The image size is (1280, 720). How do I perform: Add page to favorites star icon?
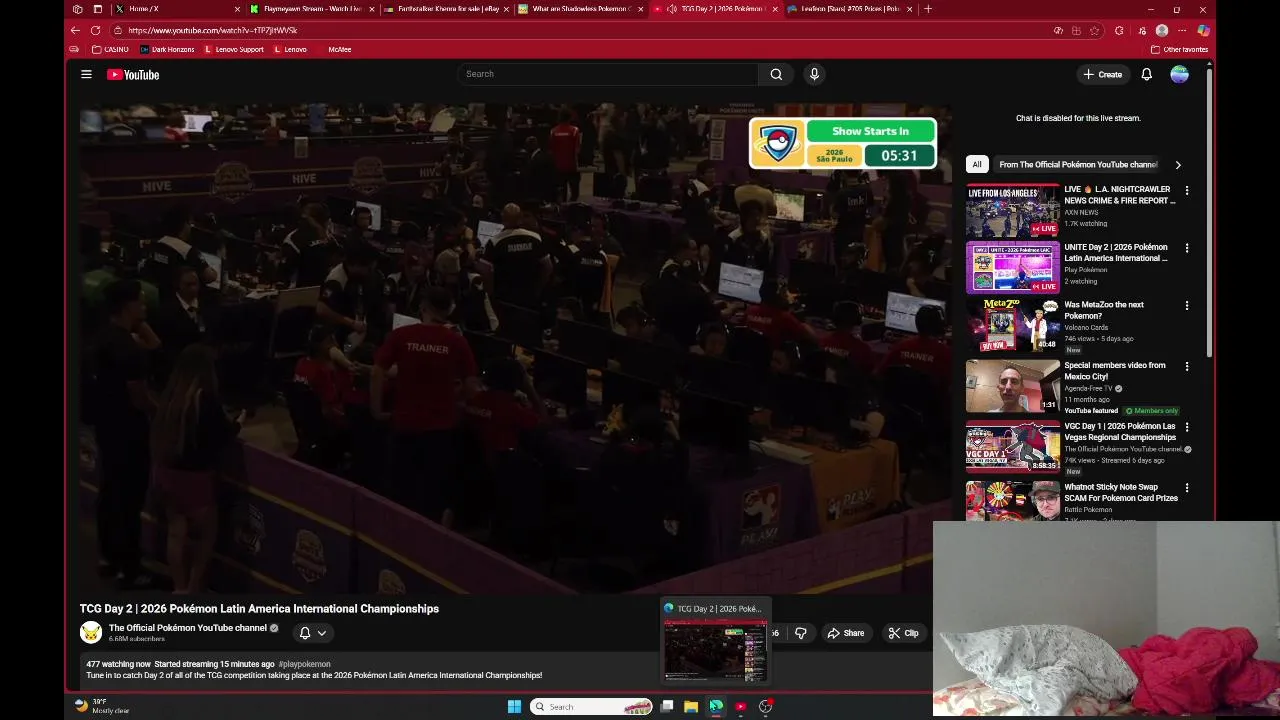[x=1095, y=30]
